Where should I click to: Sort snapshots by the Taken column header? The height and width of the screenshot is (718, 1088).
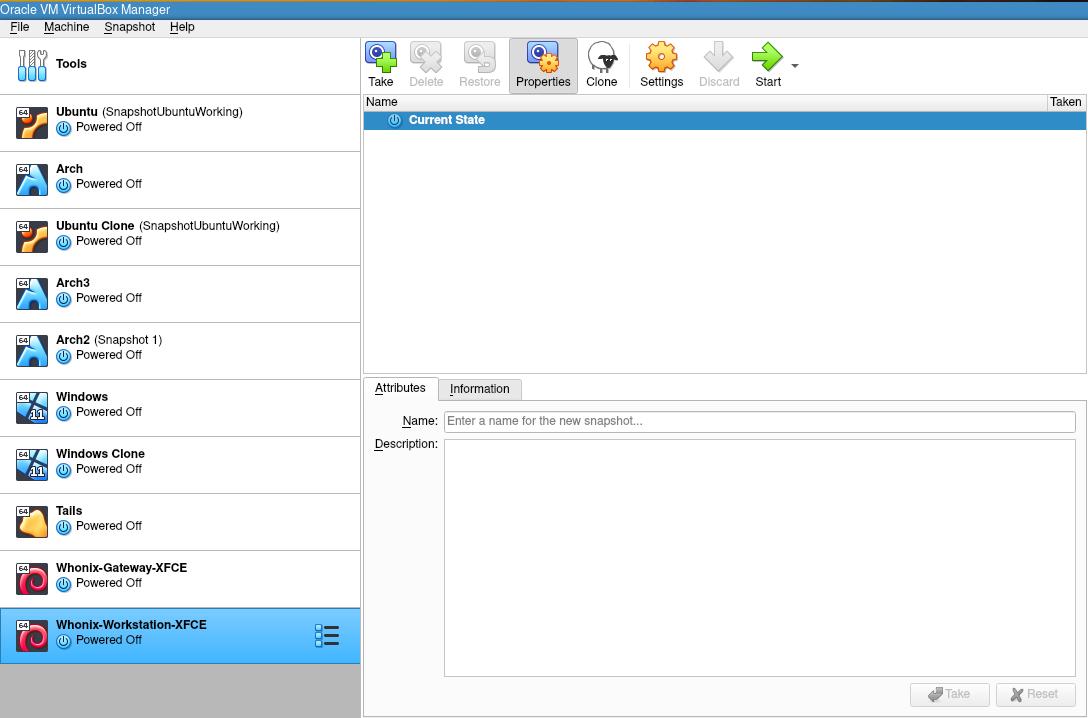tap(1065, 102)
